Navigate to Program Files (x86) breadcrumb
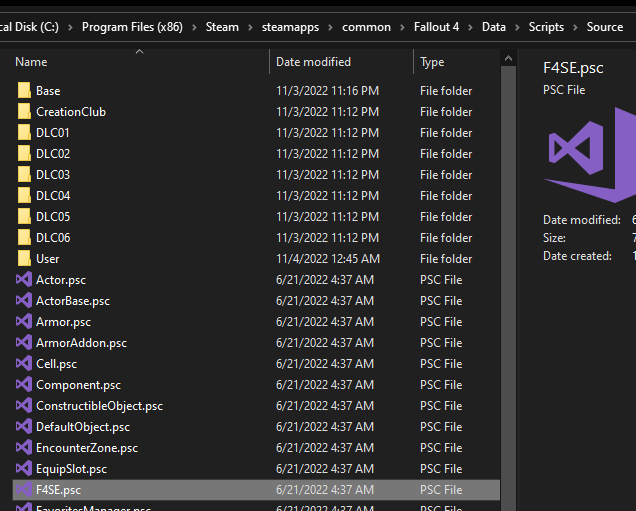The image size is (636, 511). pos(132,27)
